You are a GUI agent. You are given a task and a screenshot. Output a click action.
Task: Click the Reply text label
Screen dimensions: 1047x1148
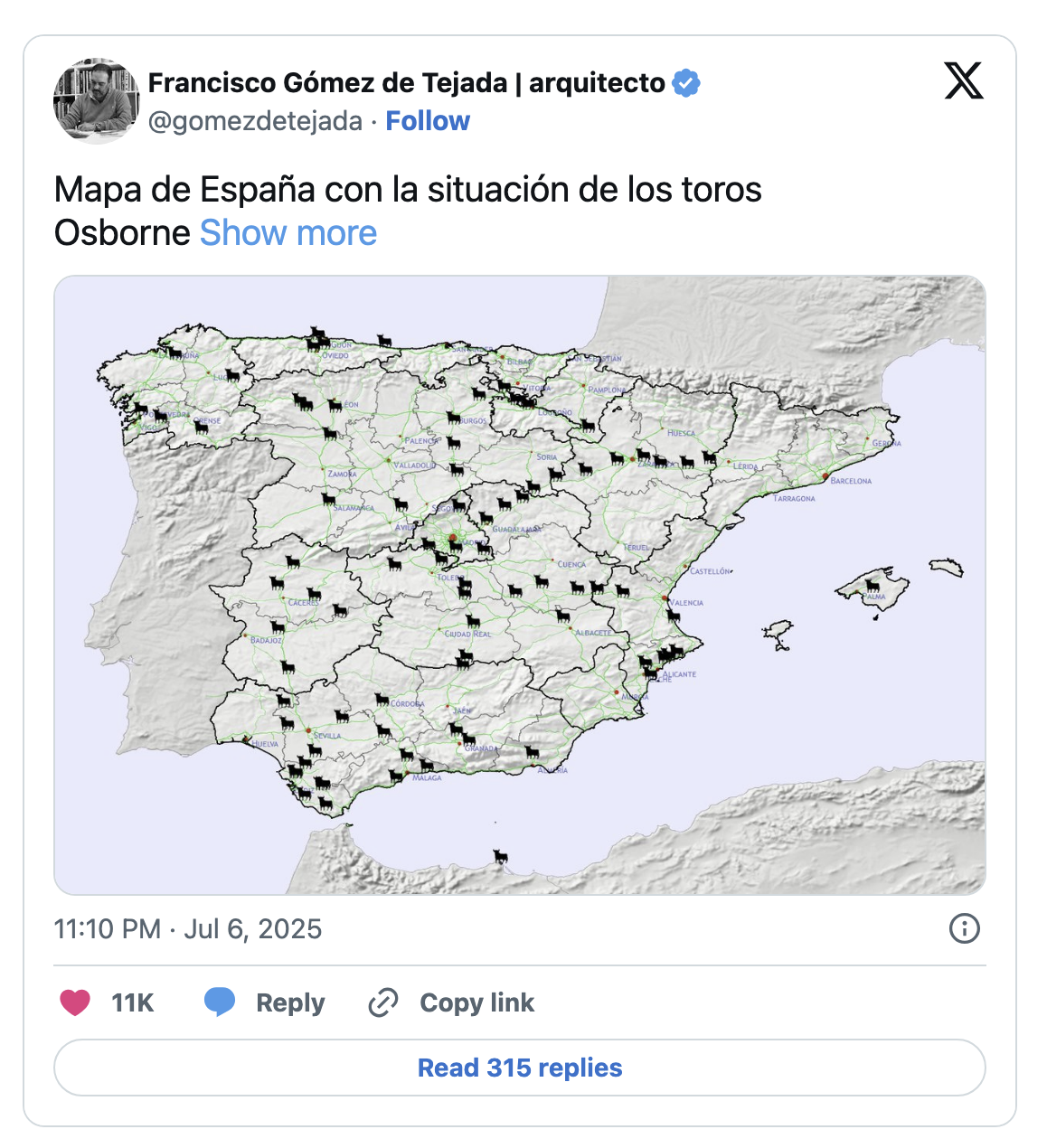[x=290, y=1002]
